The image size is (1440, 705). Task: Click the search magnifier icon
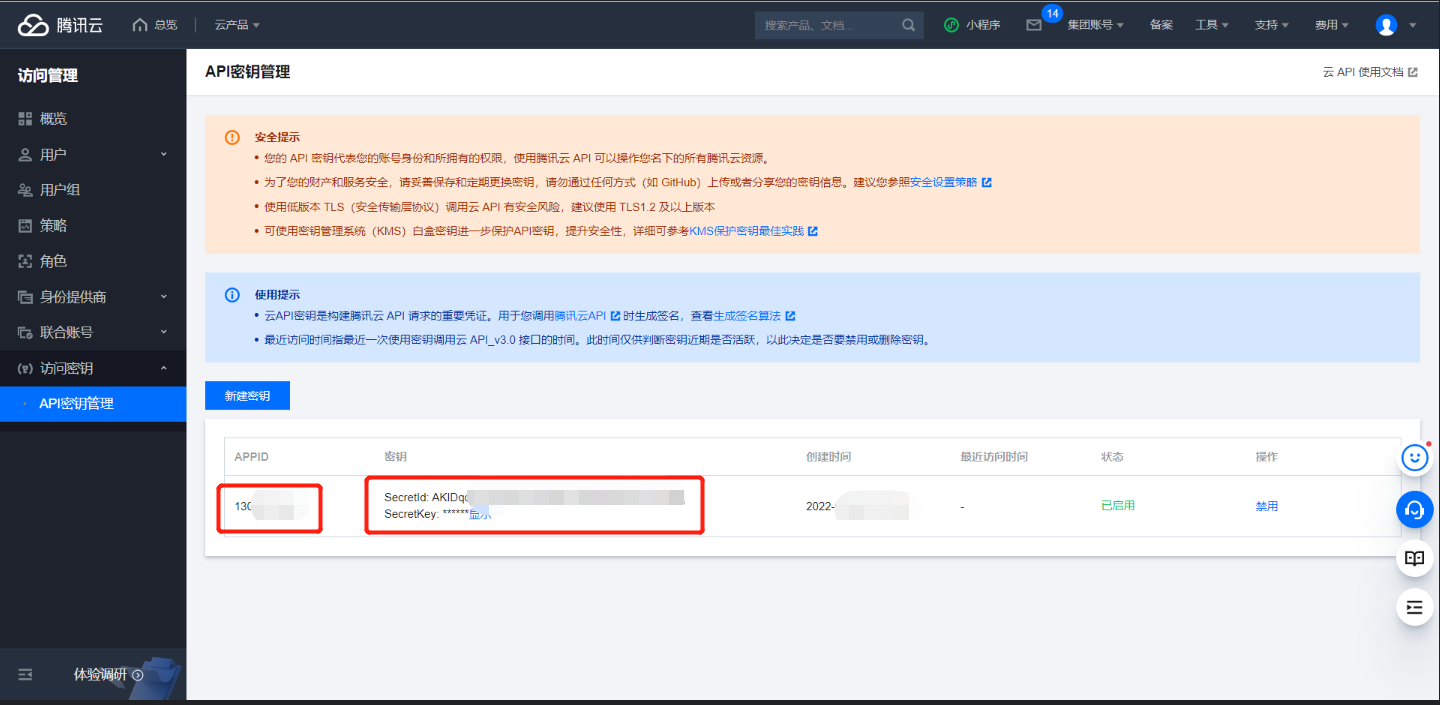(908, 25)
